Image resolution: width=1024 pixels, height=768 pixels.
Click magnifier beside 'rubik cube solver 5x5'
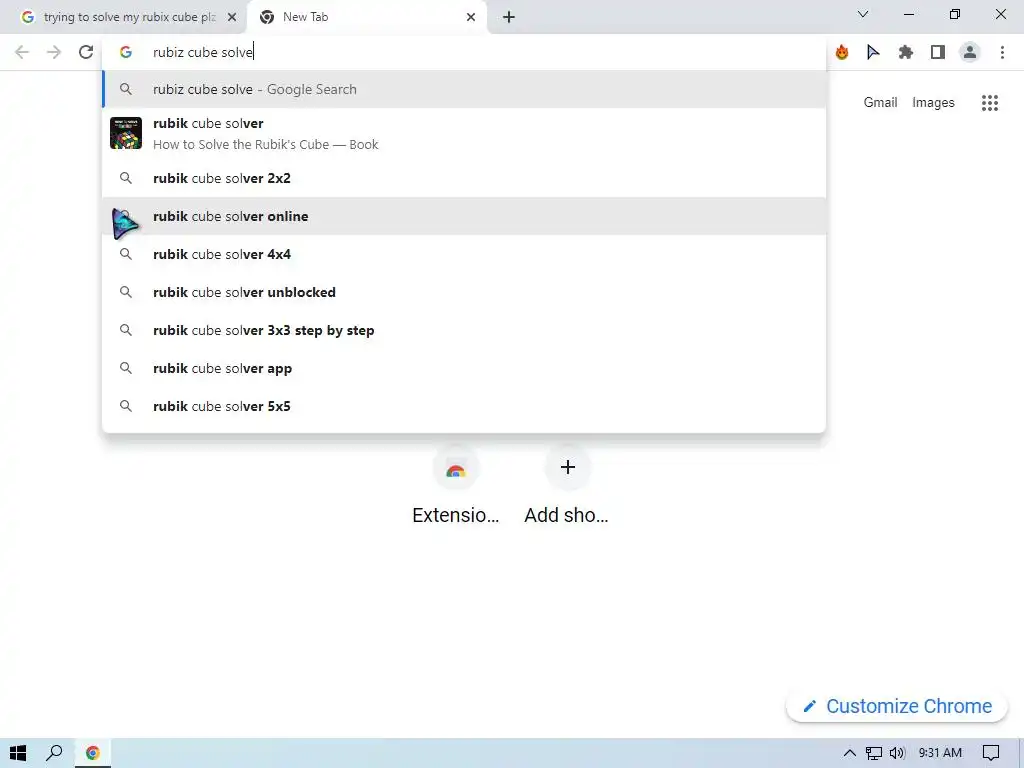click(x=126, y=406)
